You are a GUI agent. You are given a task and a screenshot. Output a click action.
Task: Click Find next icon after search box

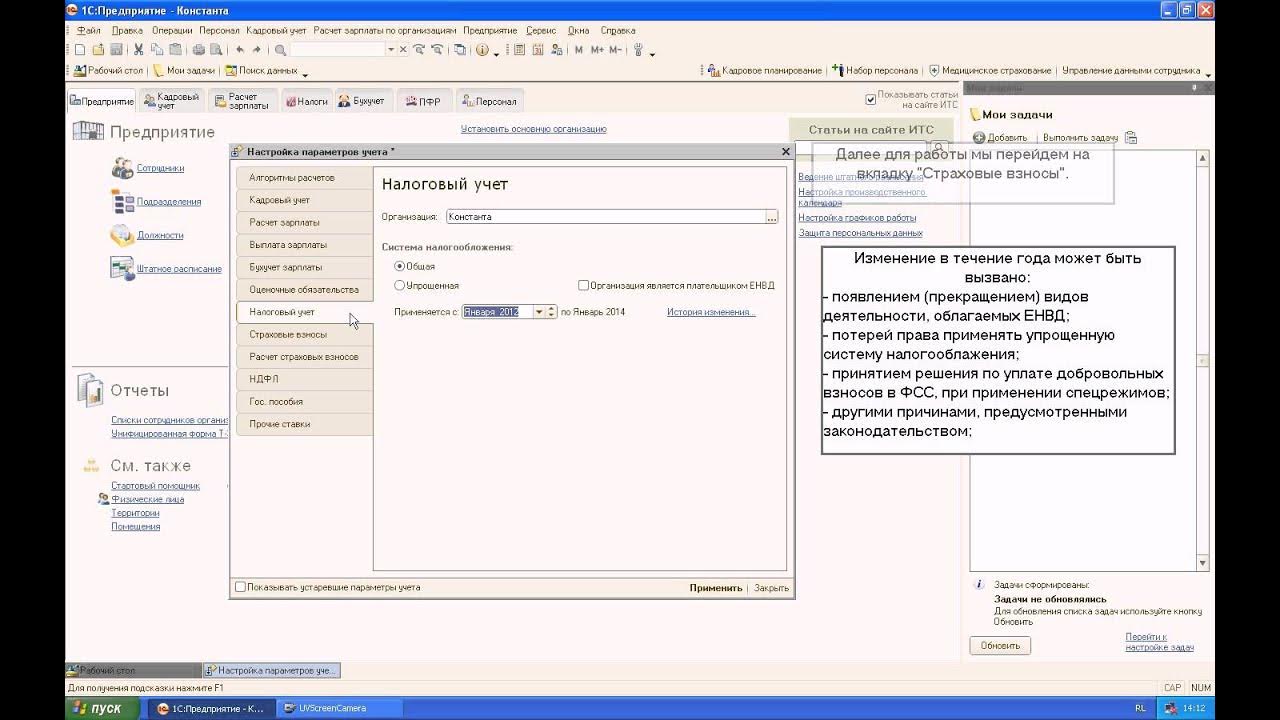pos(419,49)
